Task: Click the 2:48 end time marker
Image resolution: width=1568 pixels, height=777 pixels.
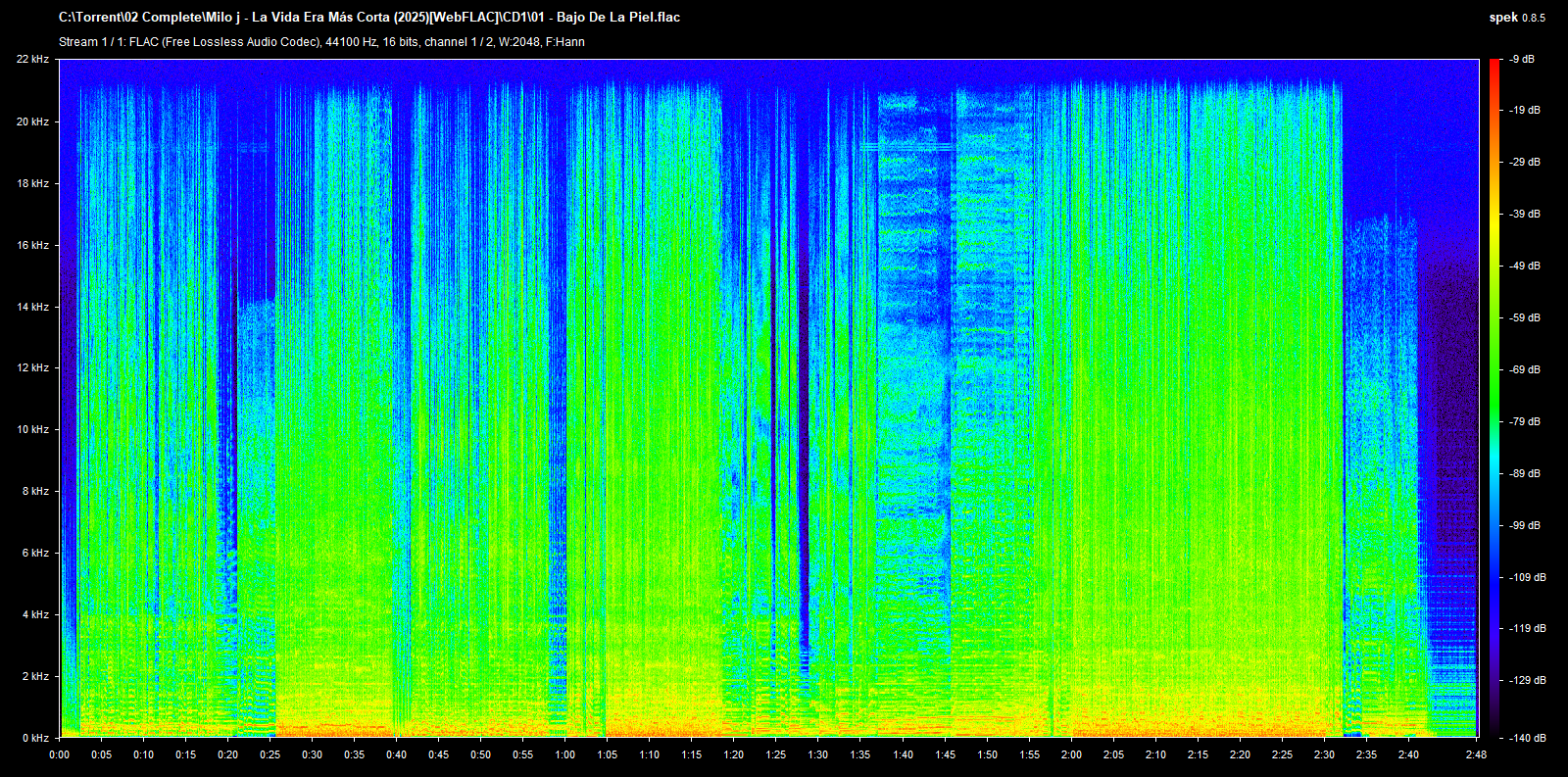Action: pos(1476,755)
